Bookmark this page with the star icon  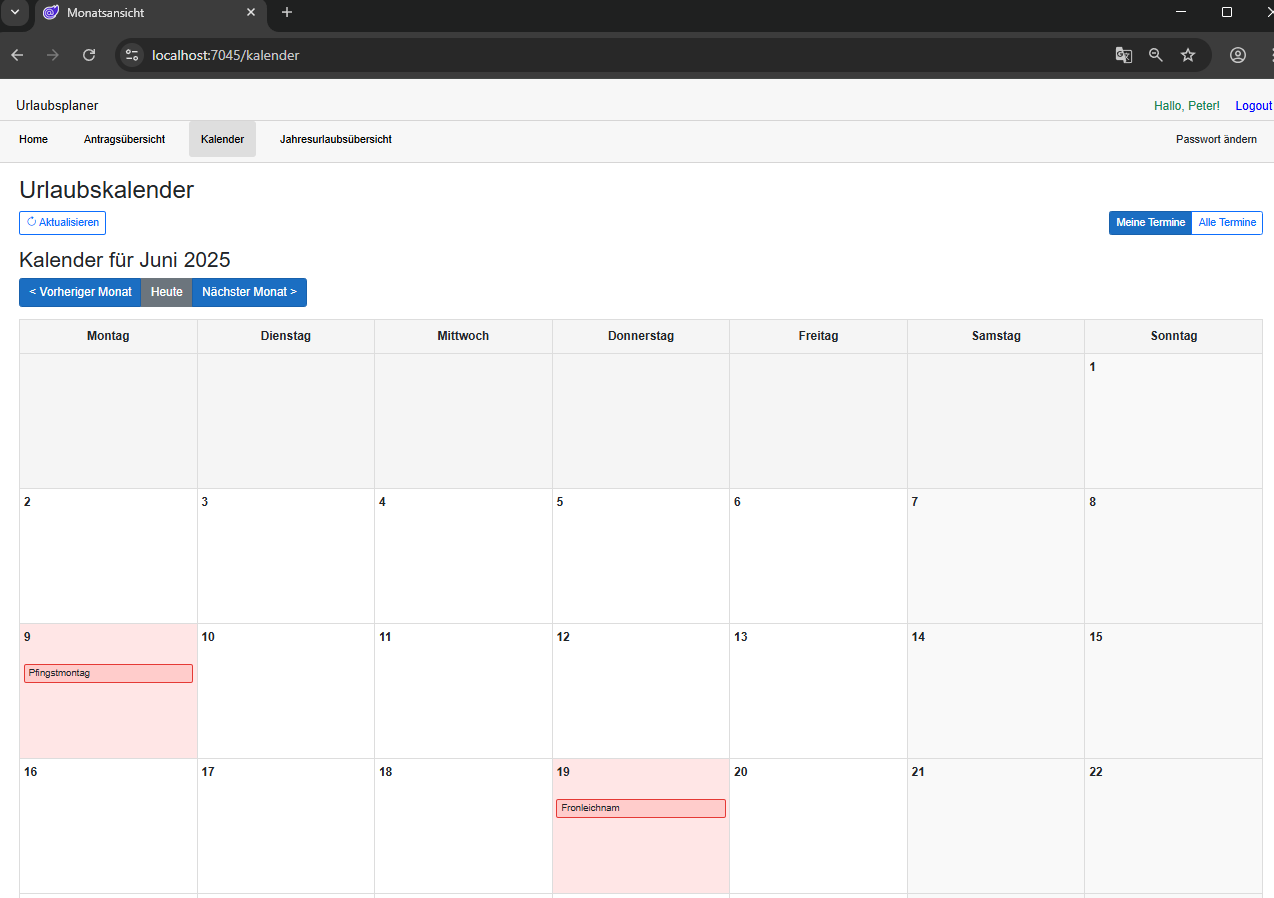click(x=1188, y=55)
